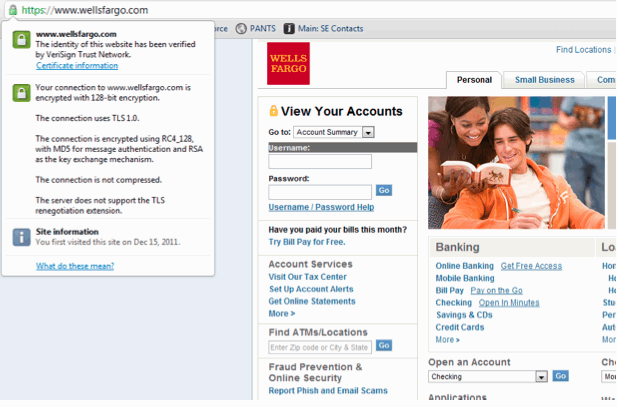Click the identity verified lock icon in popup
Viewport: 617px width, 407px height.
tap(21, 39)
